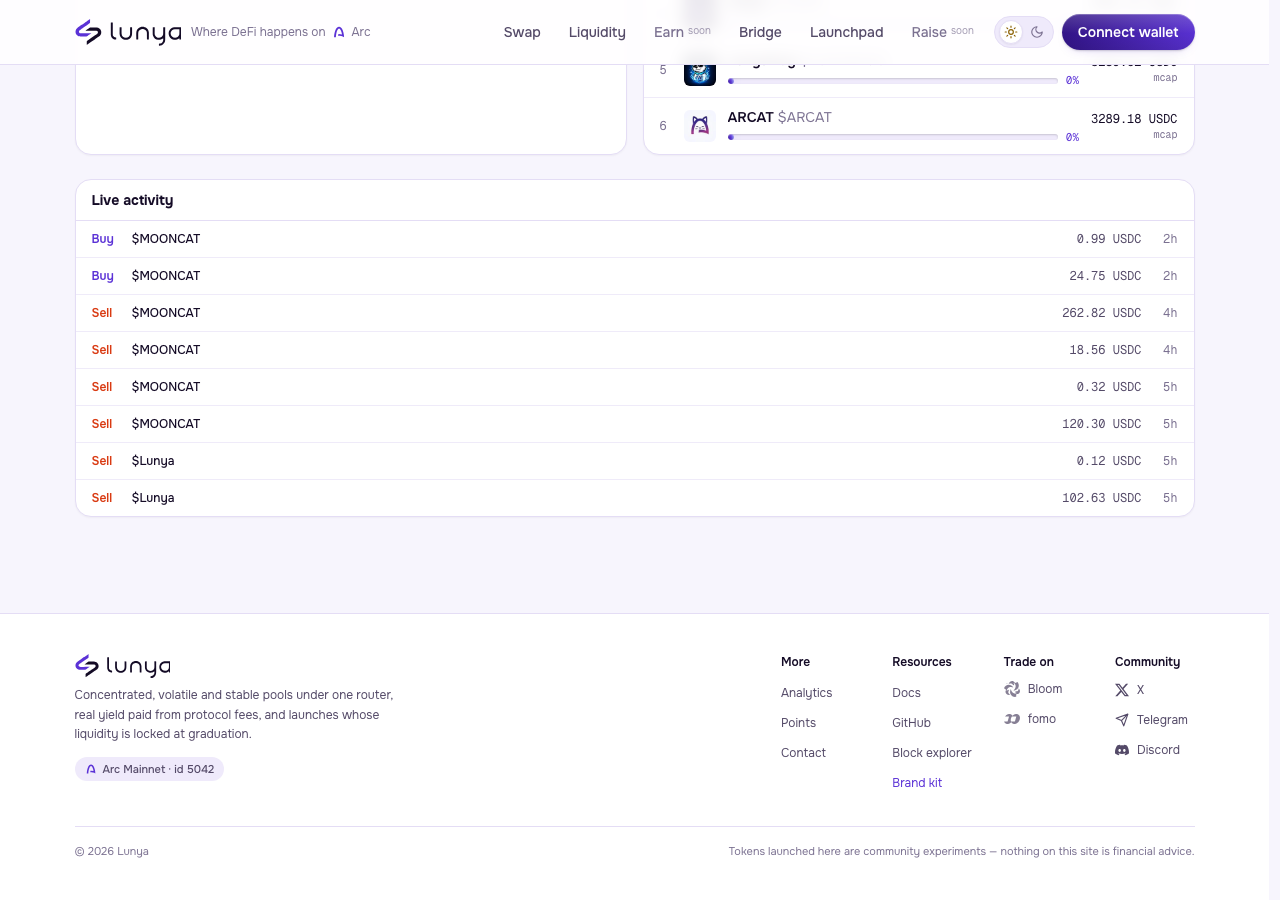Viewport: 1280px width, 900px height.
Task: Open the 0.12 USDC $Lunya sell row
Action: (635, 461)
